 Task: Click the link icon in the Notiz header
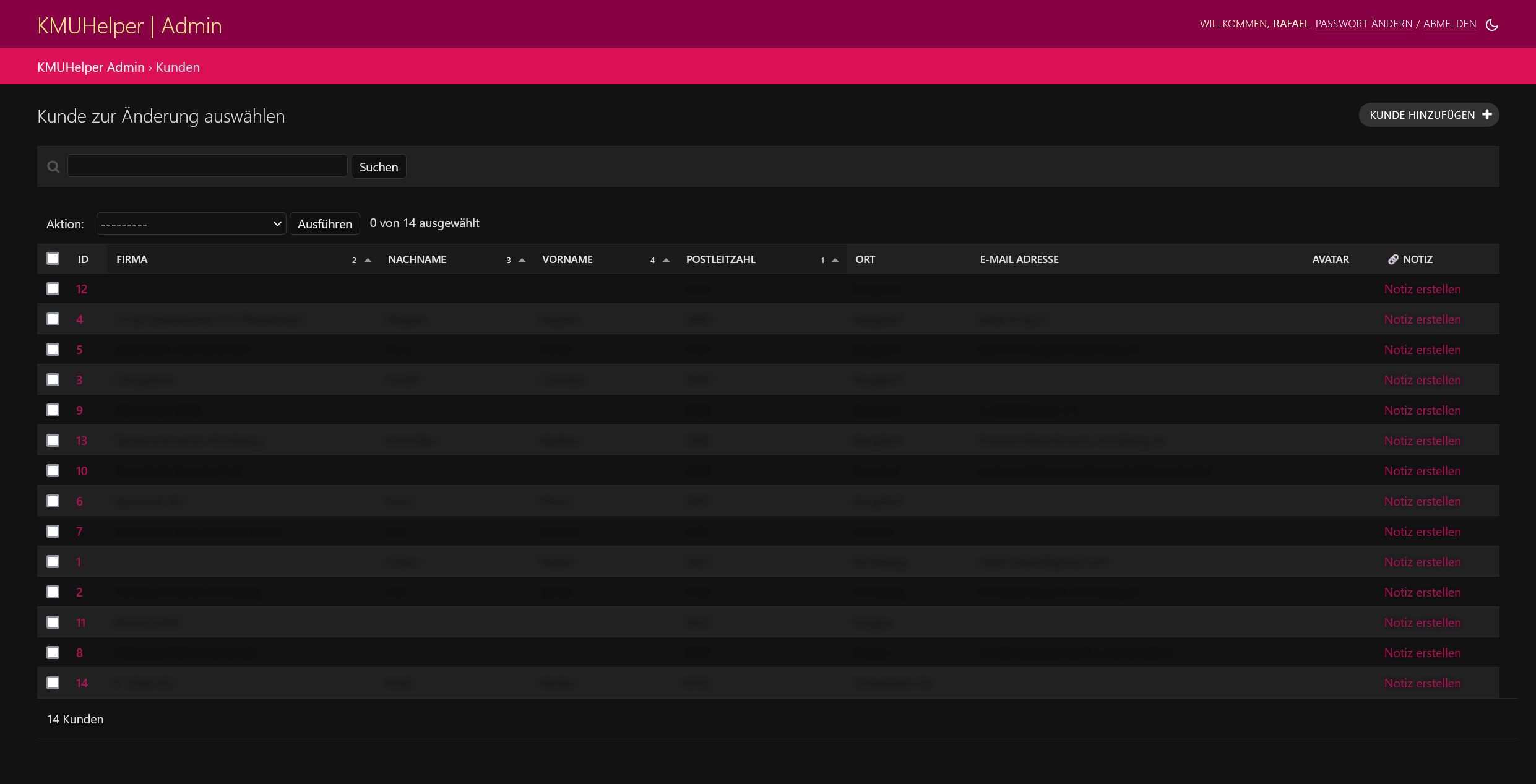[x=1393, y=259]
